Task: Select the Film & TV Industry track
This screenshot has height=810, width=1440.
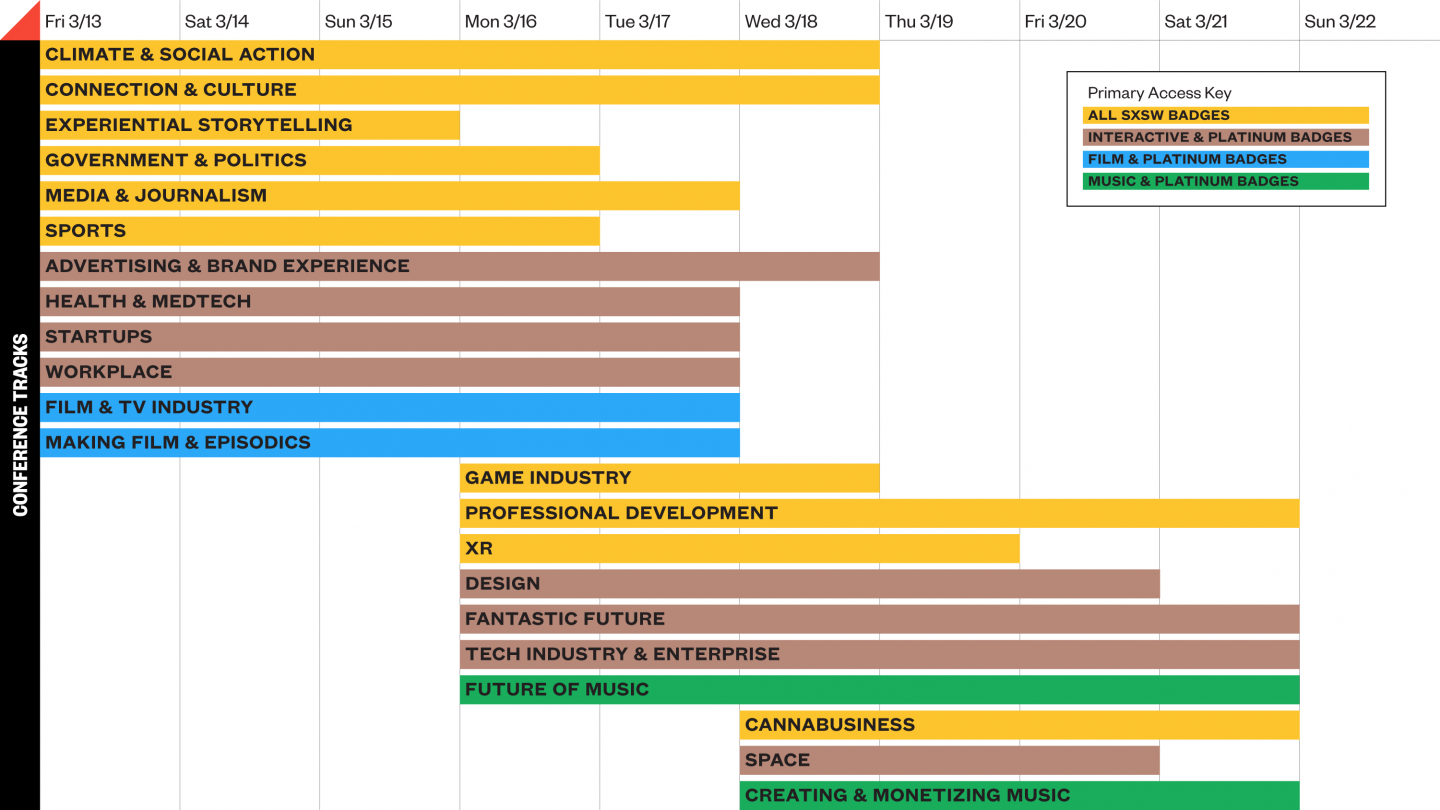Action: pyautogui.click(x=390, y=407)
